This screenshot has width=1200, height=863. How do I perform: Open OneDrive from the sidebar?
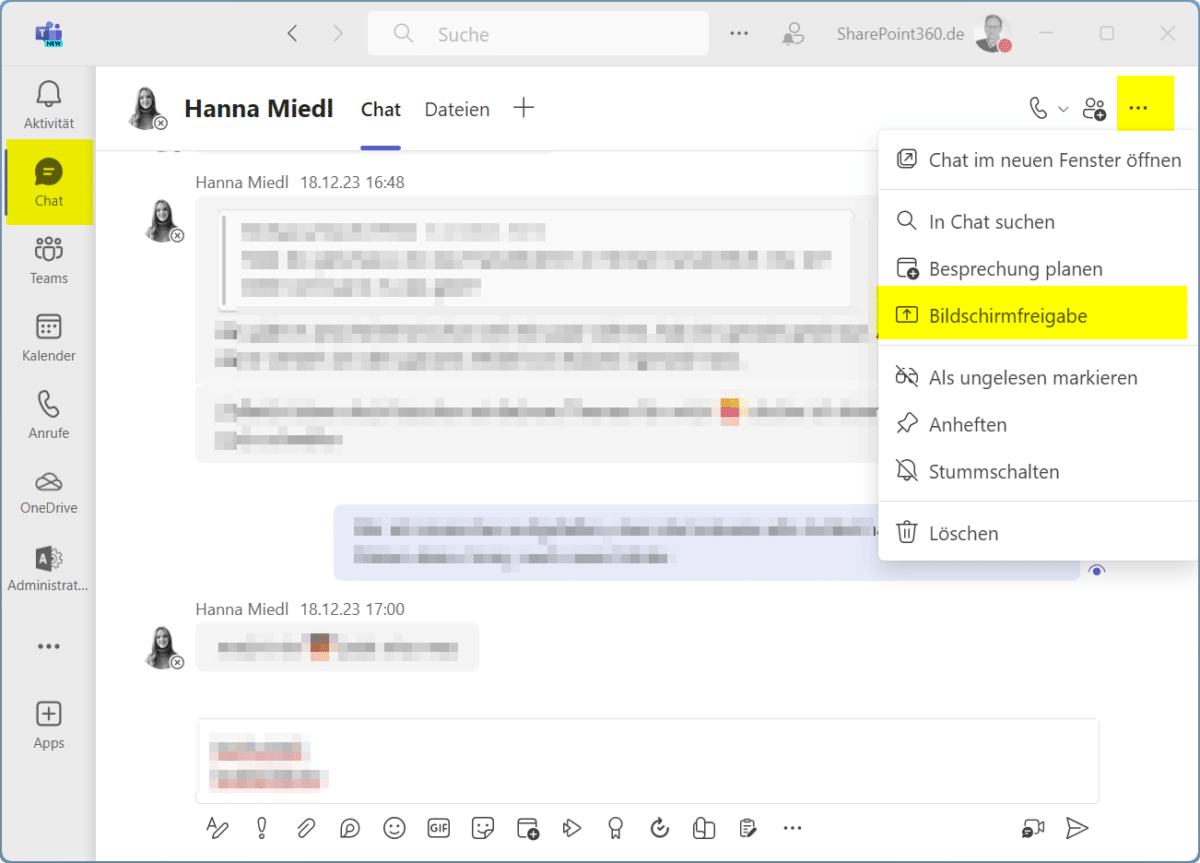pyautogui.click(x=49, y=492)
